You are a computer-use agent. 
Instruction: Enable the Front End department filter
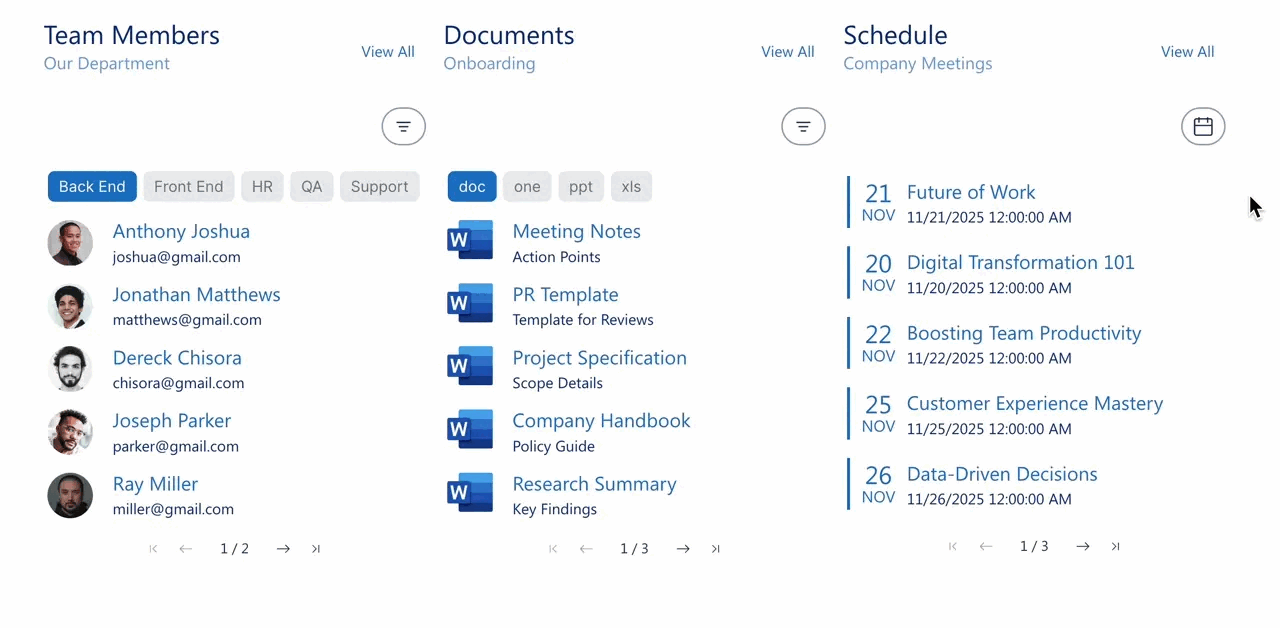pos(188,186)
